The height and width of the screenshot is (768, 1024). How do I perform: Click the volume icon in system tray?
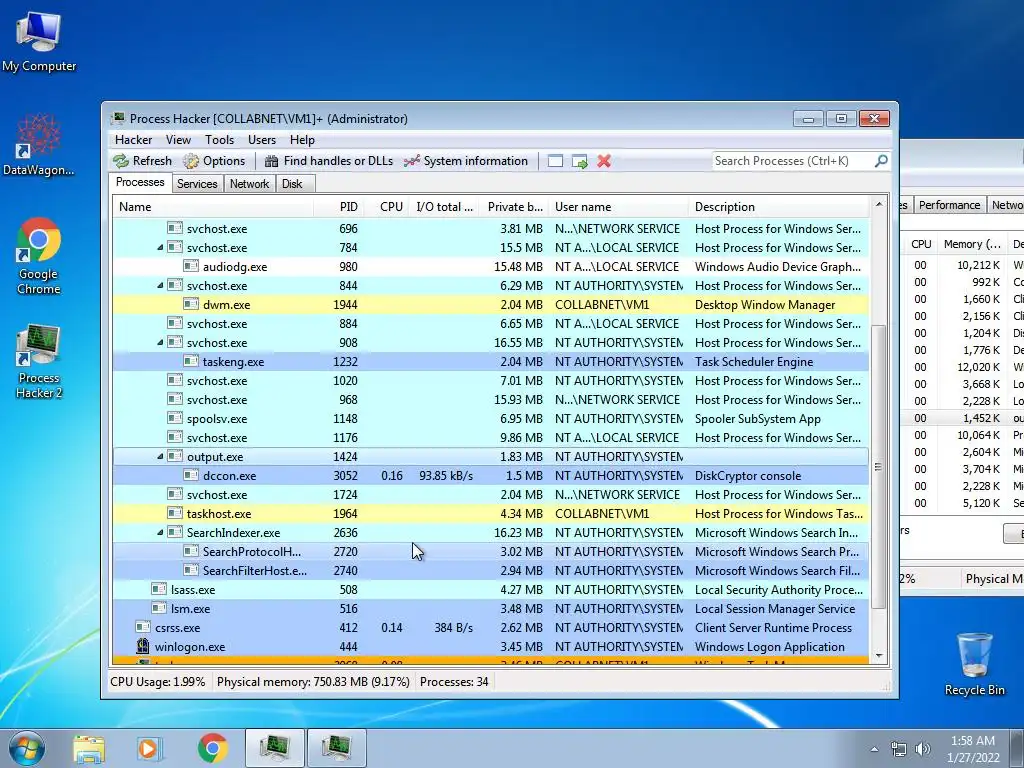[923, 749]
